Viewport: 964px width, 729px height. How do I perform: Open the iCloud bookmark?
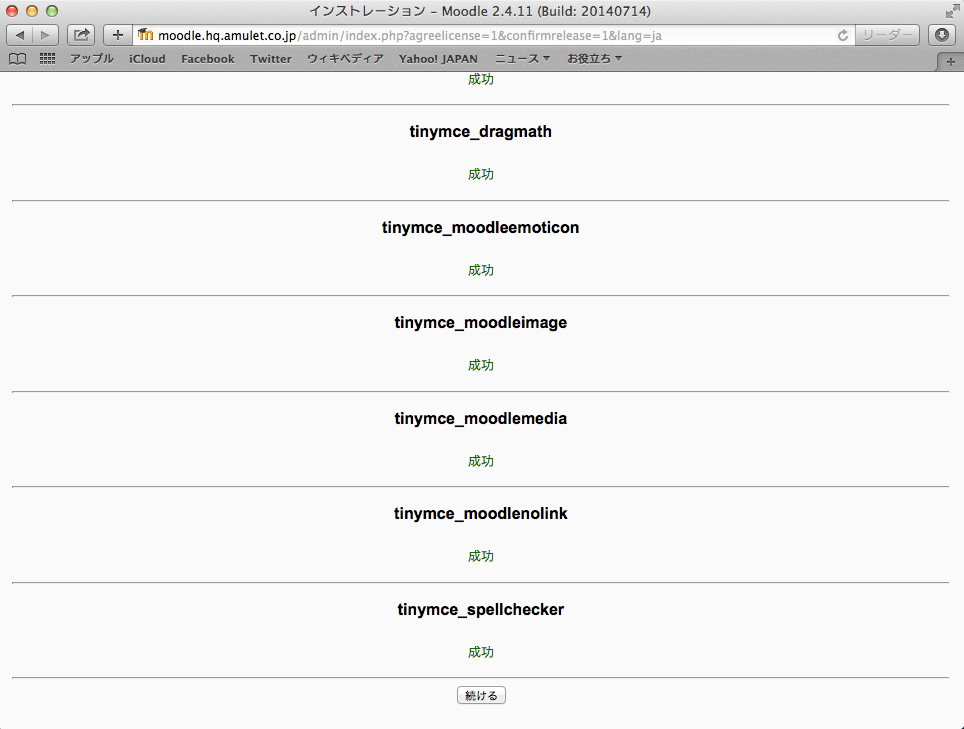point(148,59)
